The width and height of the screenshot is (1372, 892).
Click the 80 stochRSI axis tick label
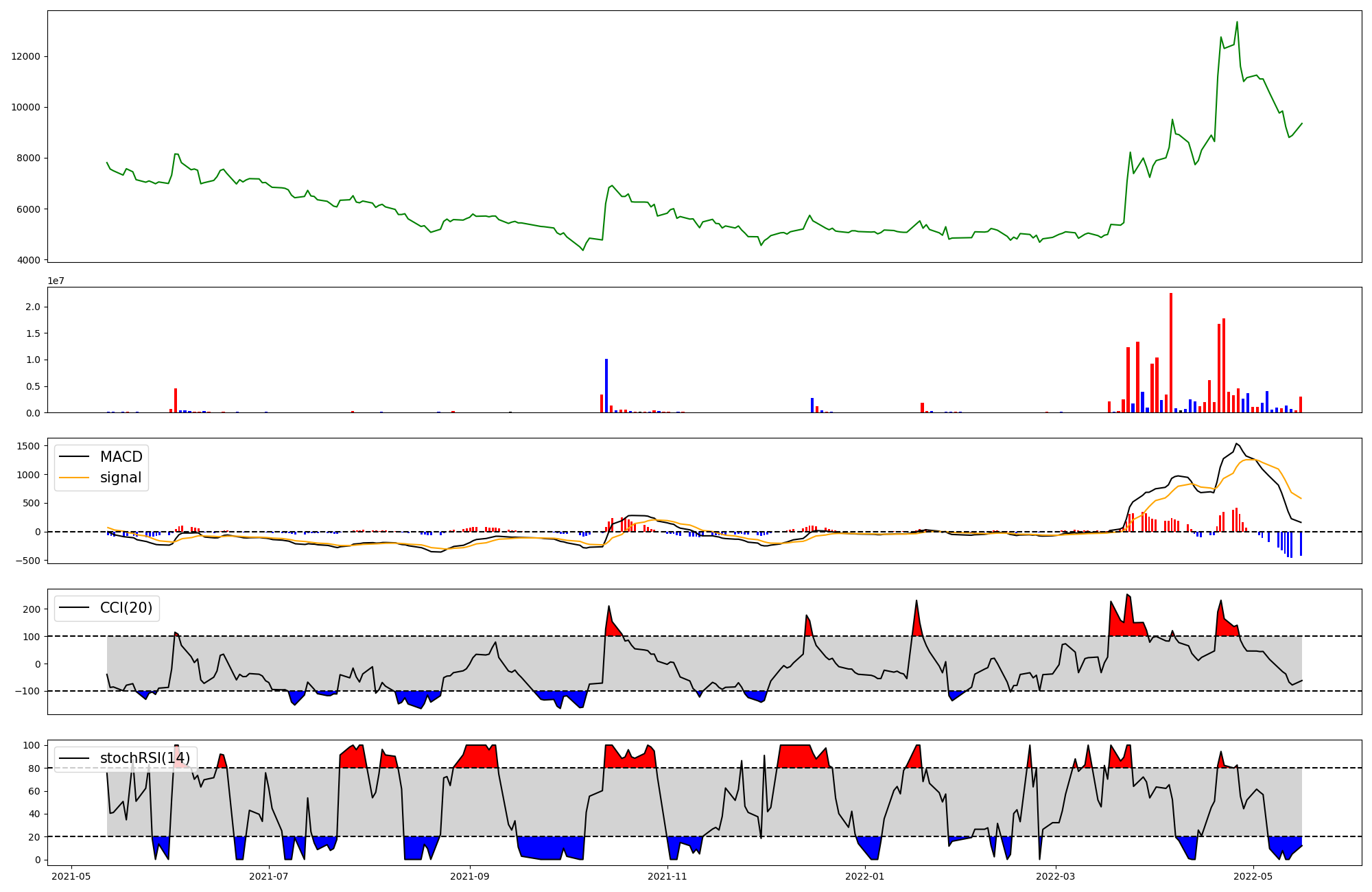click(x=36, y=768)
